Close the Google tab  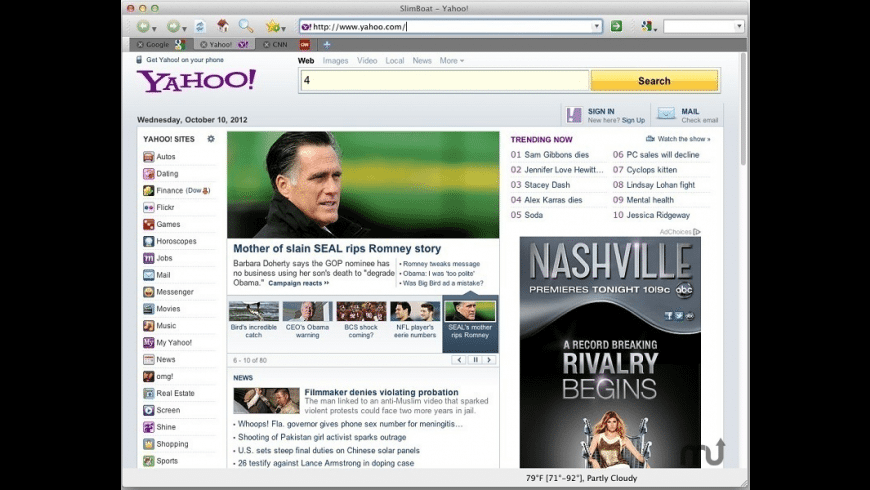[x=140, y=44]
